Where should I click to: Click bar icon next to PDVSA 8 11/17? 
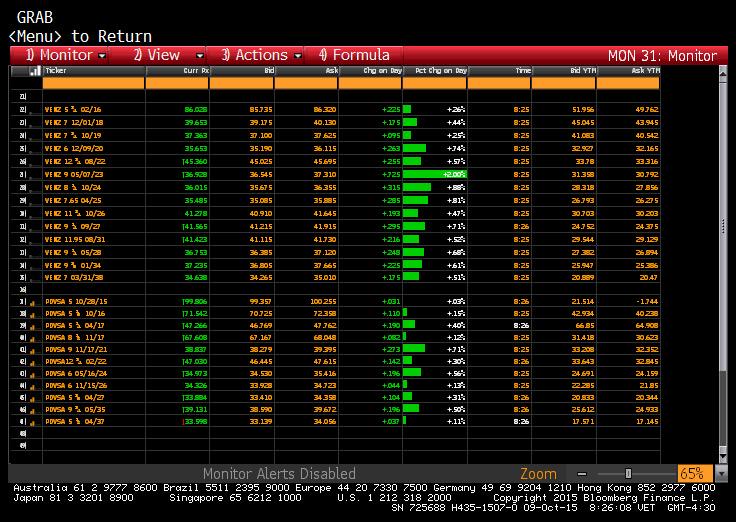point(32,338)
